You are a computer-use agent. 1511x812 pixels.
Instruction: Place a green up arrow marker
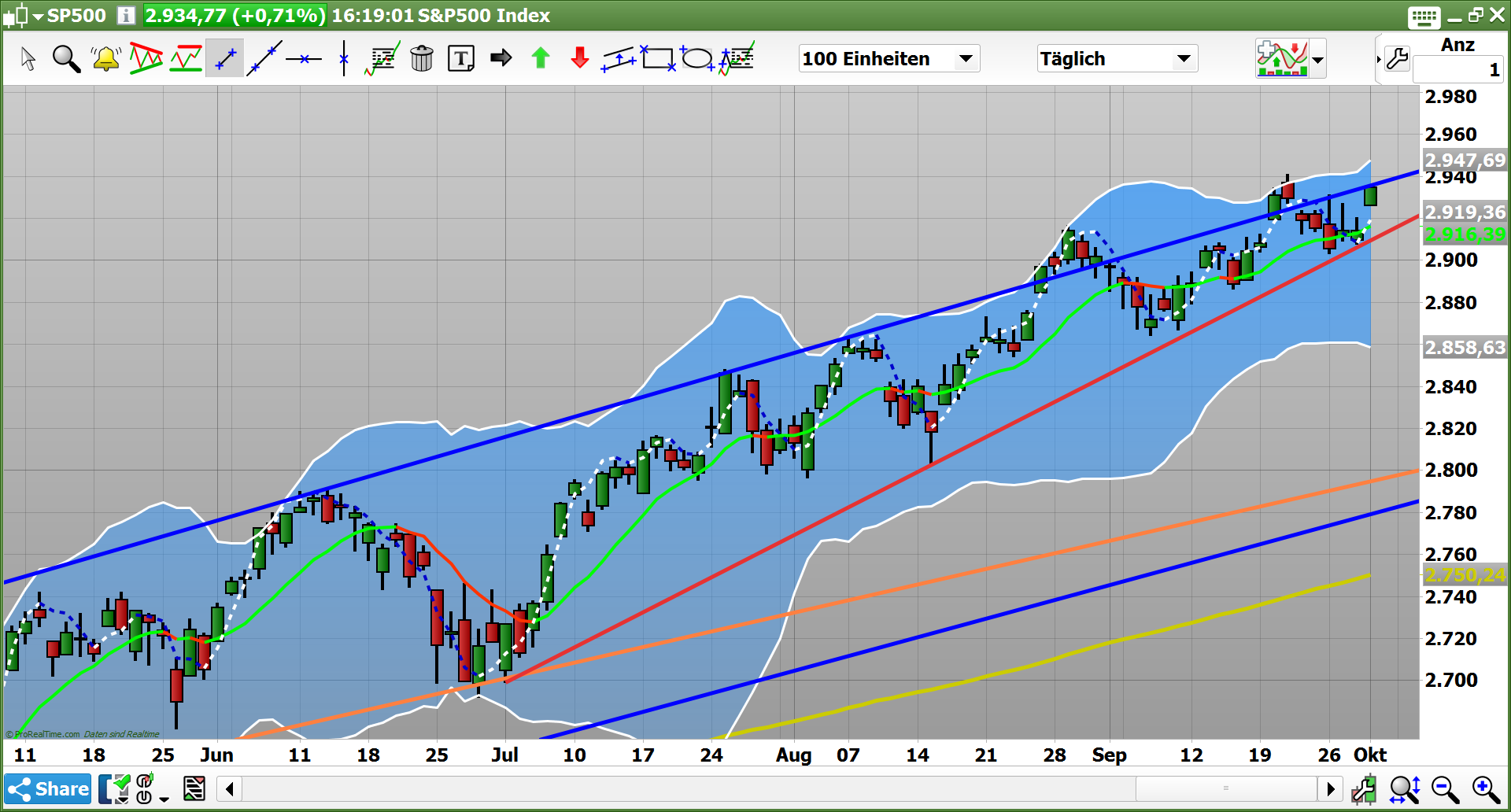coord(541,58)
